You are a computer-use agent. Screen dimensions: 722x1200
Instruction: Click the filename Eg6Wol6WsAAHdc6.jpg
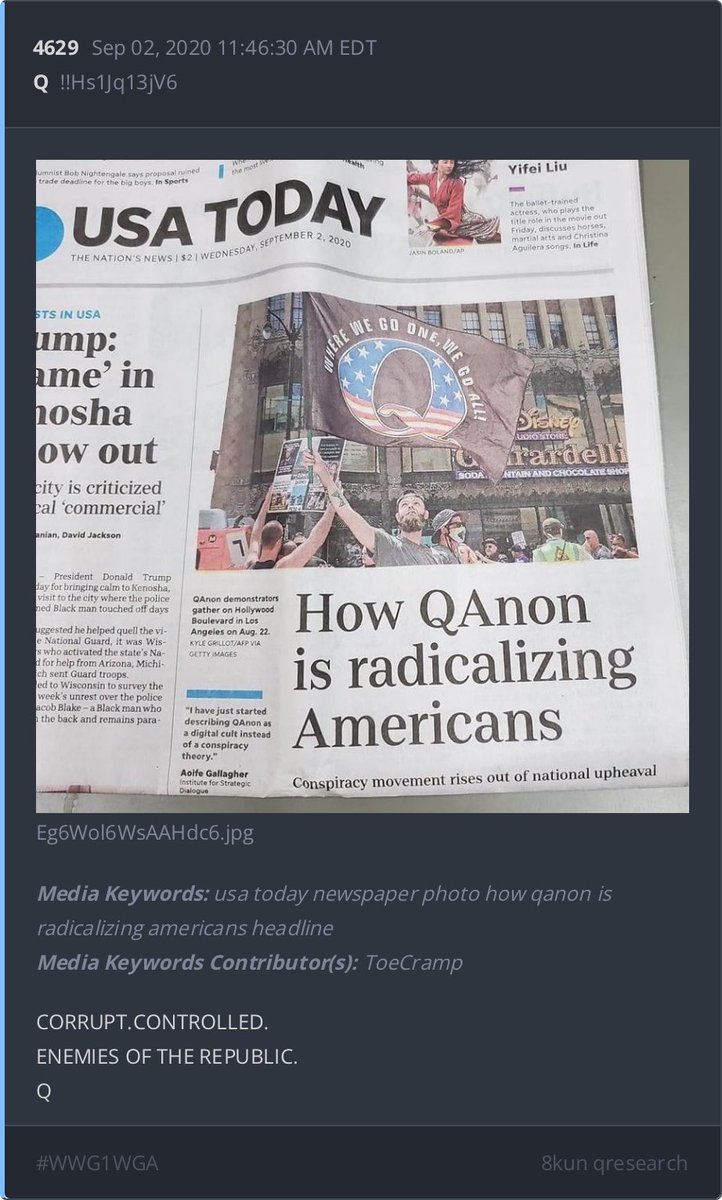(x=145, y=833)
